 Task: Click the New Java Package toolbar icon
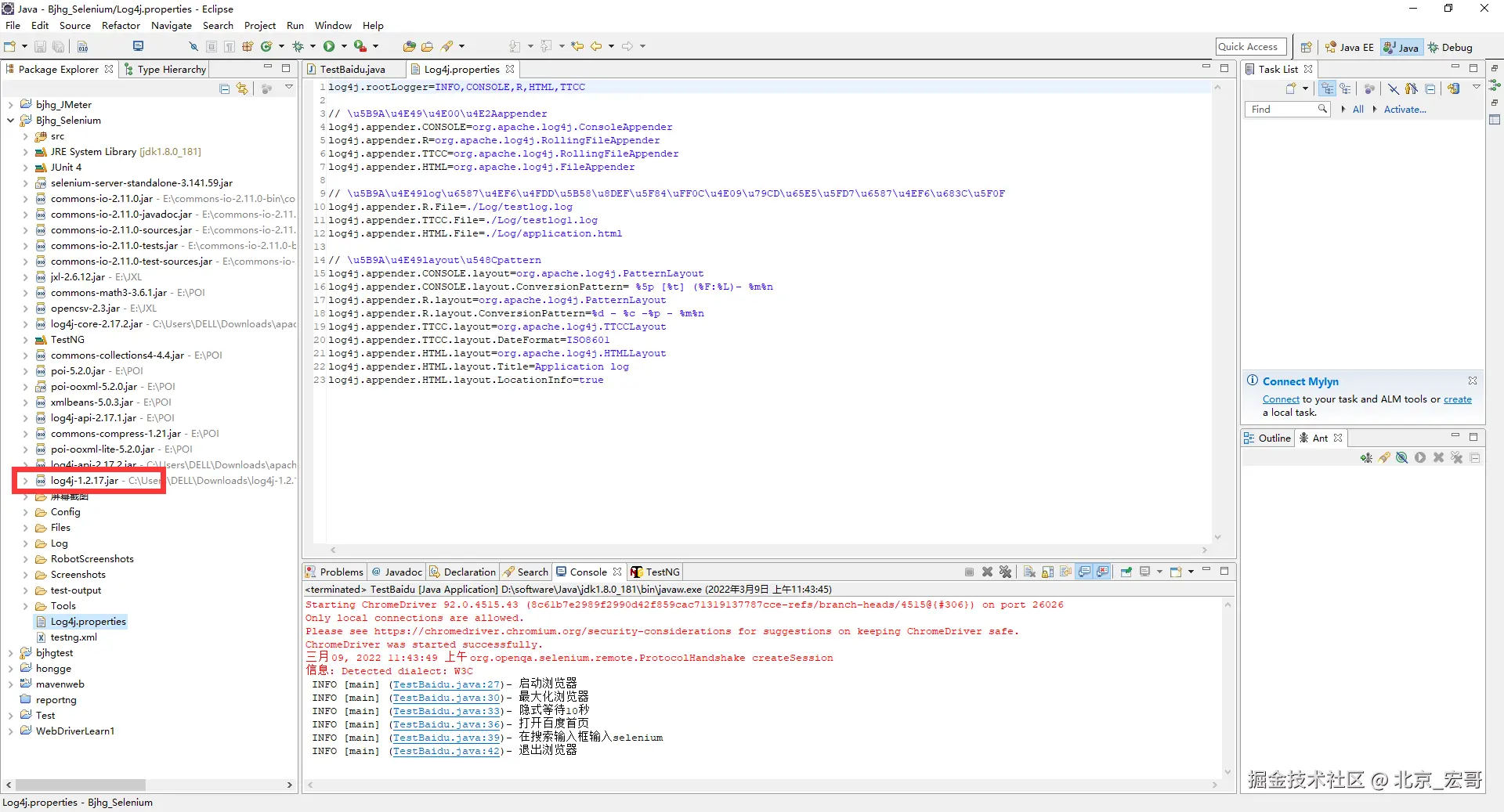pos(248,47)
